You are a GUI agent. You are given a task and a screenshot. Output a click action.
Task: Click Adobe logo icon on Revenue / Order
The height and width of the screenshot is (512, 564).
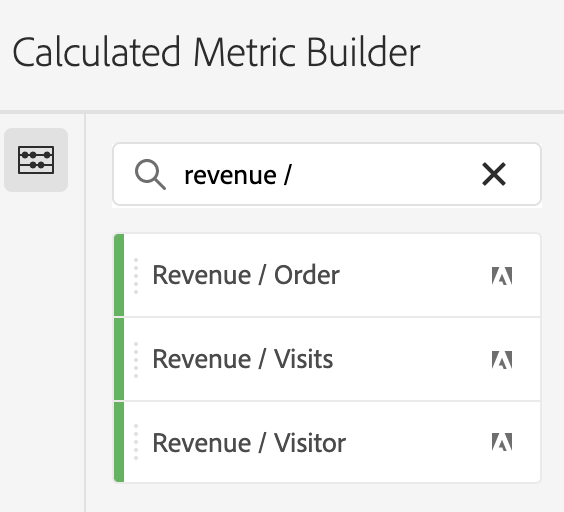(502, 276)
